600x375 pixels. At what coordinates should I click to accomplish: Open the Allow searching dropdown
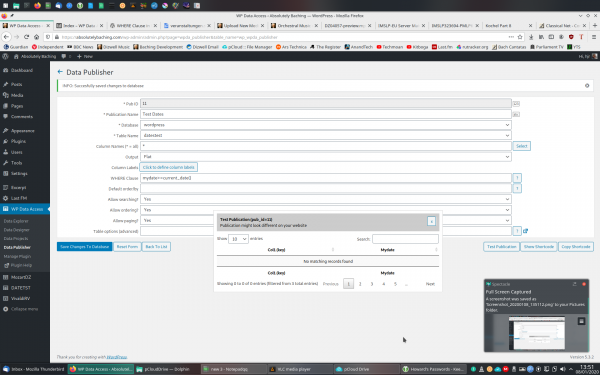(326, 199)
